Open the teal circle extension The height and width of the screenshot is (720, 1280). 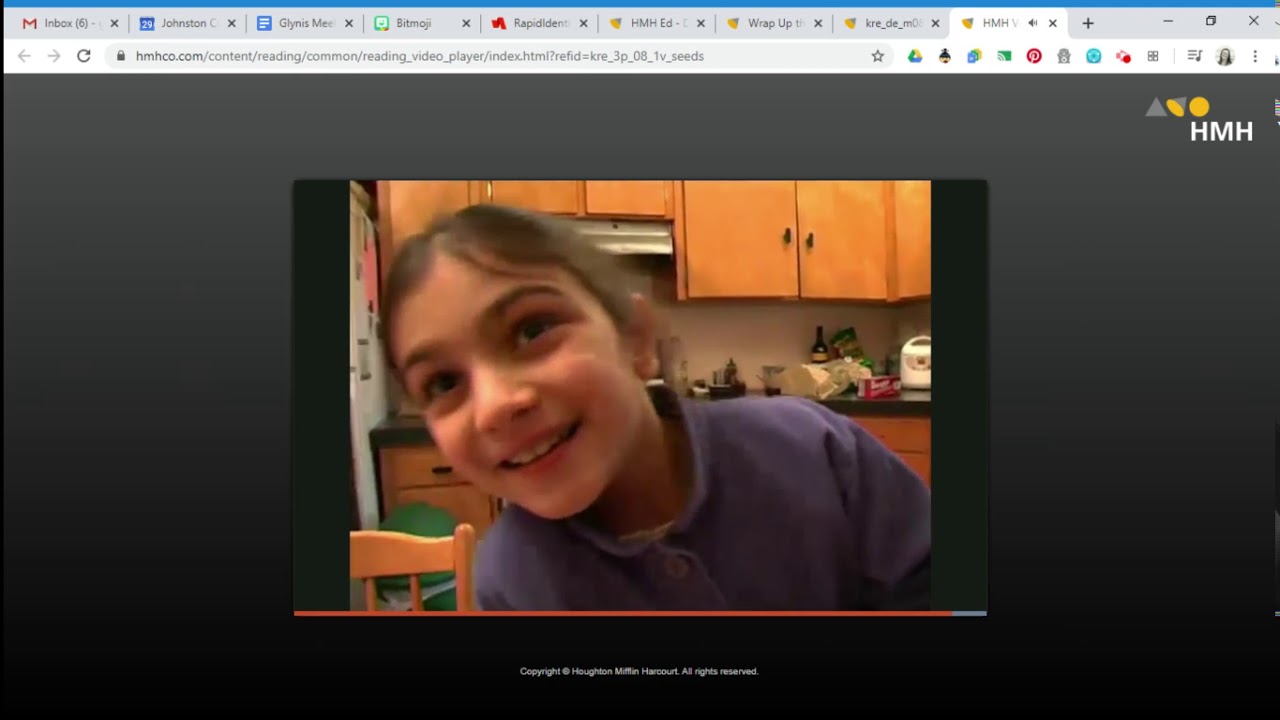click(1093, 56)
